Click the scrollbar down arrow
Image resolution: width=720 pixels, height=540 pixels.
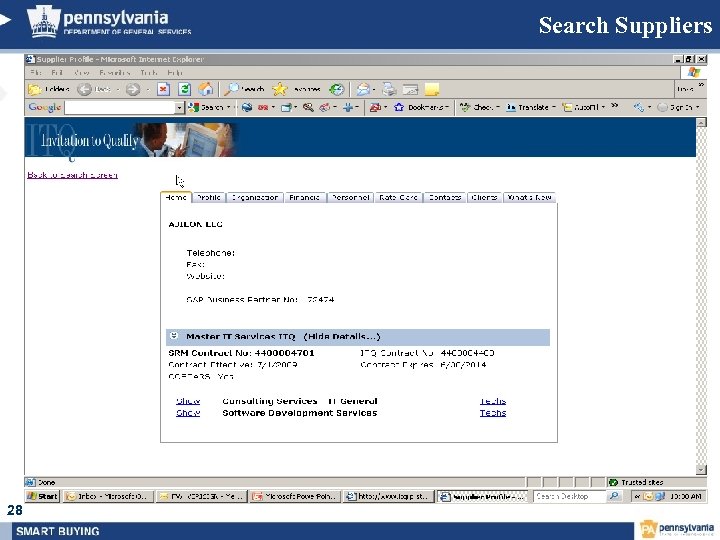[701, 469]
